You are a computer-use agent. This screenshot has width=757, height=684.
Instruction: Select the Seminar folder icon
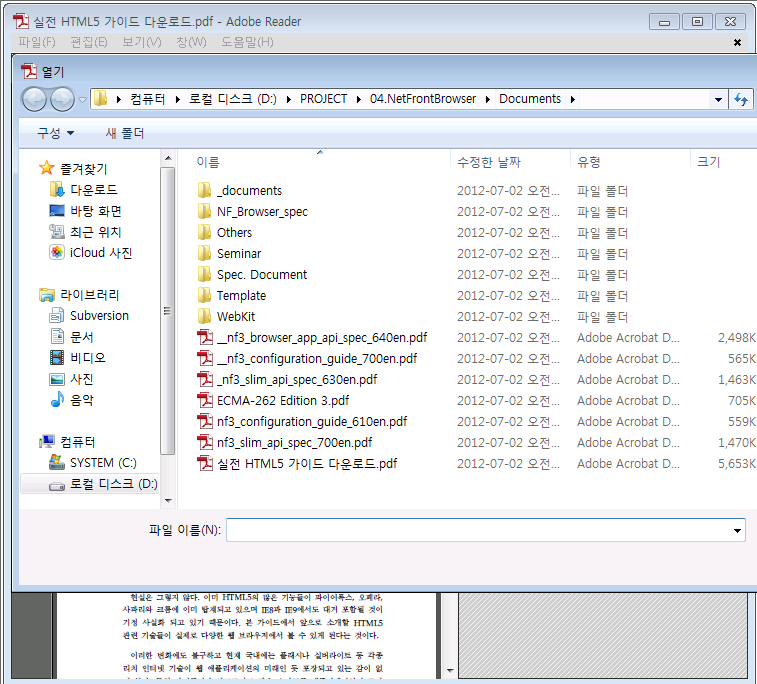(204, 253)
